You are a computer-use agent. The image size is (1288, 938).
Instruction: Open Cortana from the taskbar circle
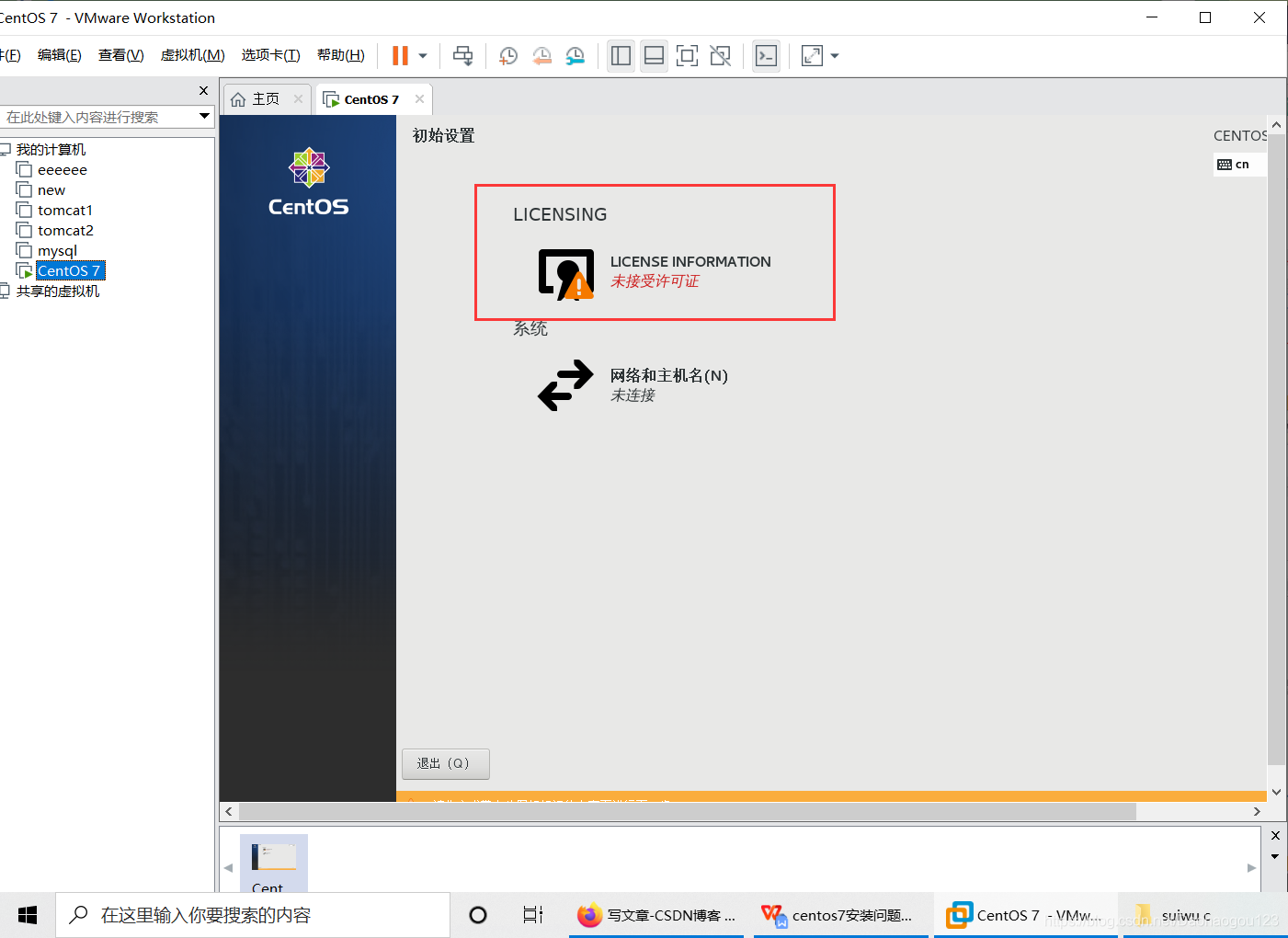tap(478, 915)
